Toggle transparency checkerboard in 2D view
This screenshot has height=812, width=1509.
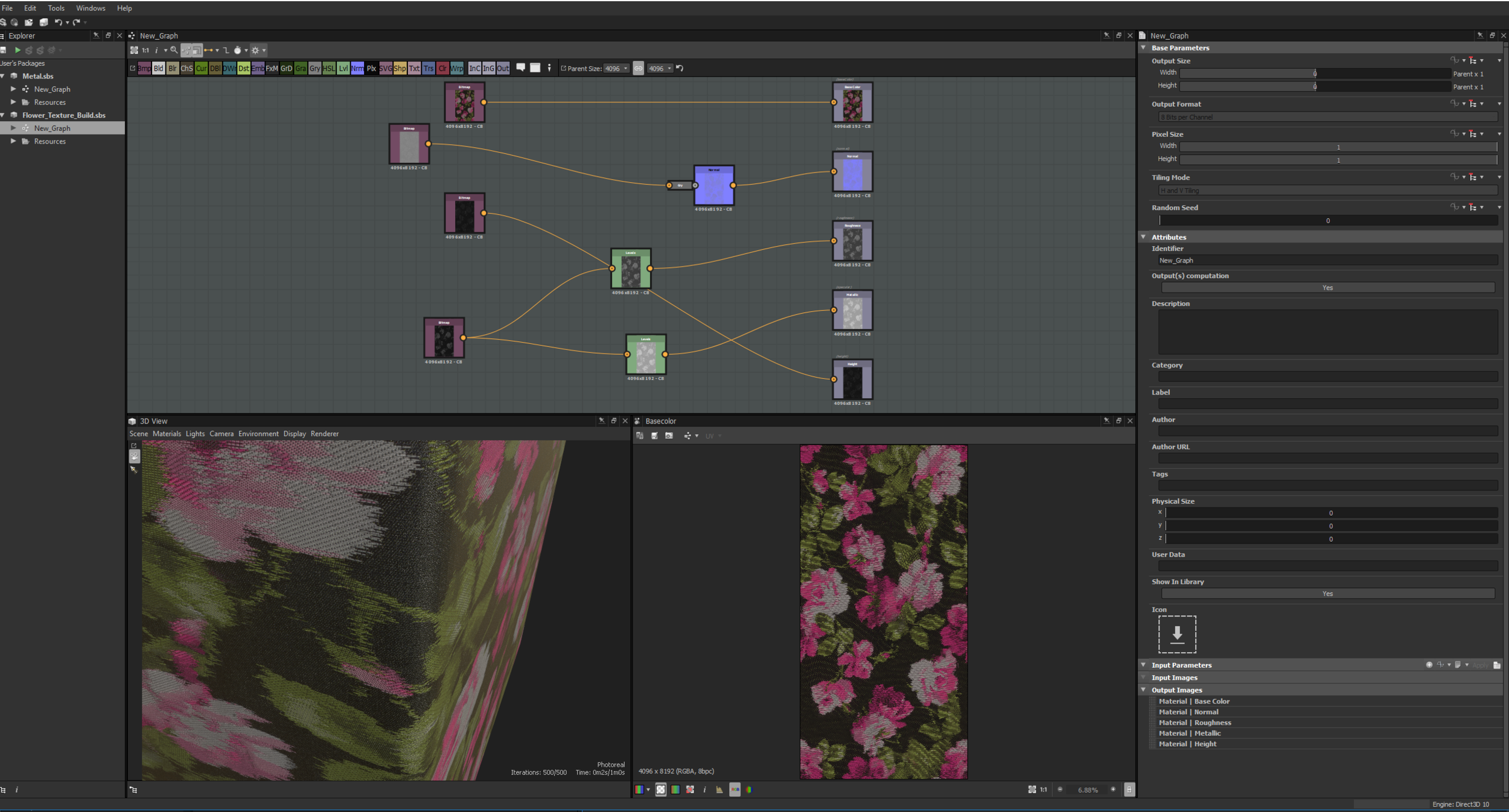[x=661, y=790]
